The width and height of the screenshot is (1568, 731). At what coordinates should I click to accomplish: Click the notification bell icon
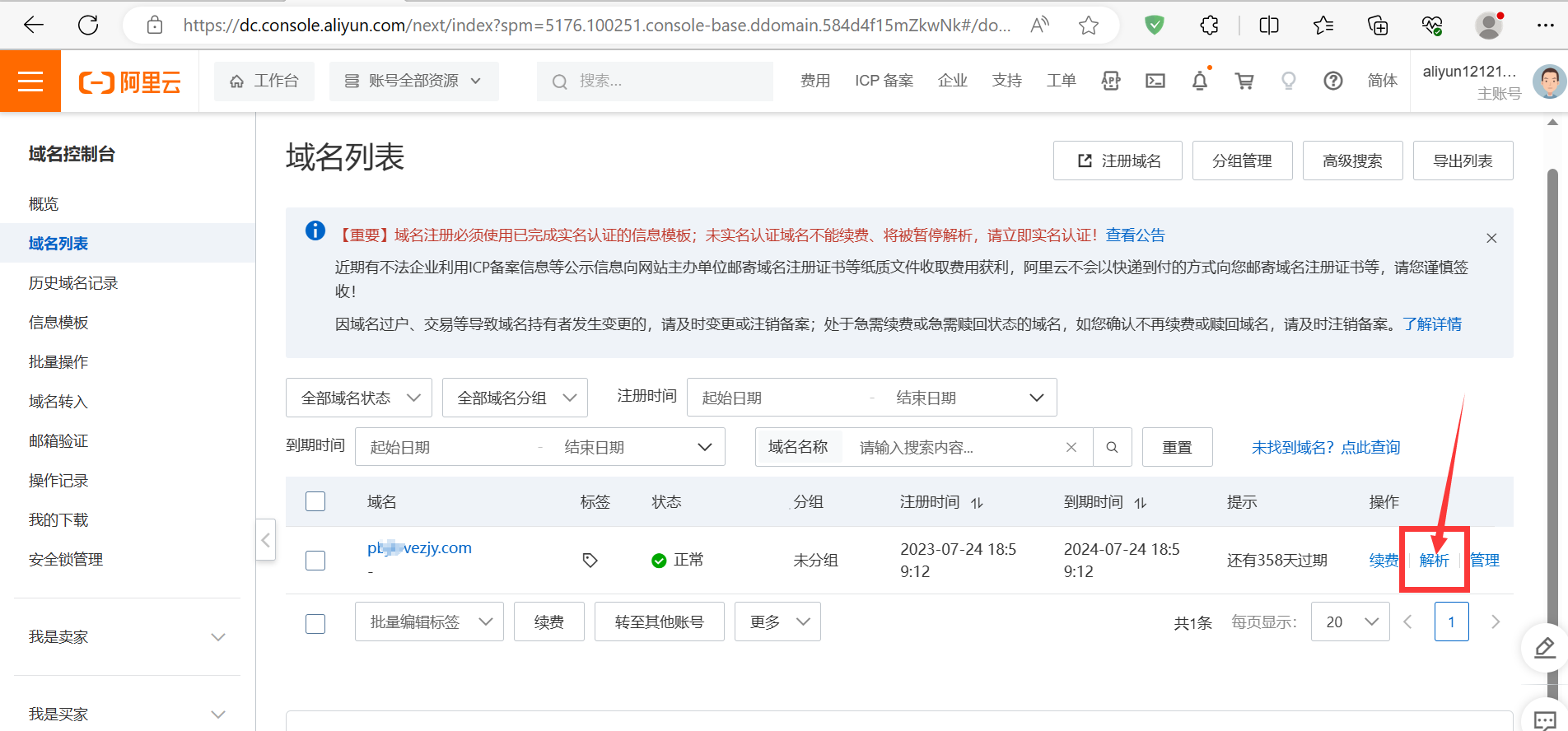1200,81
